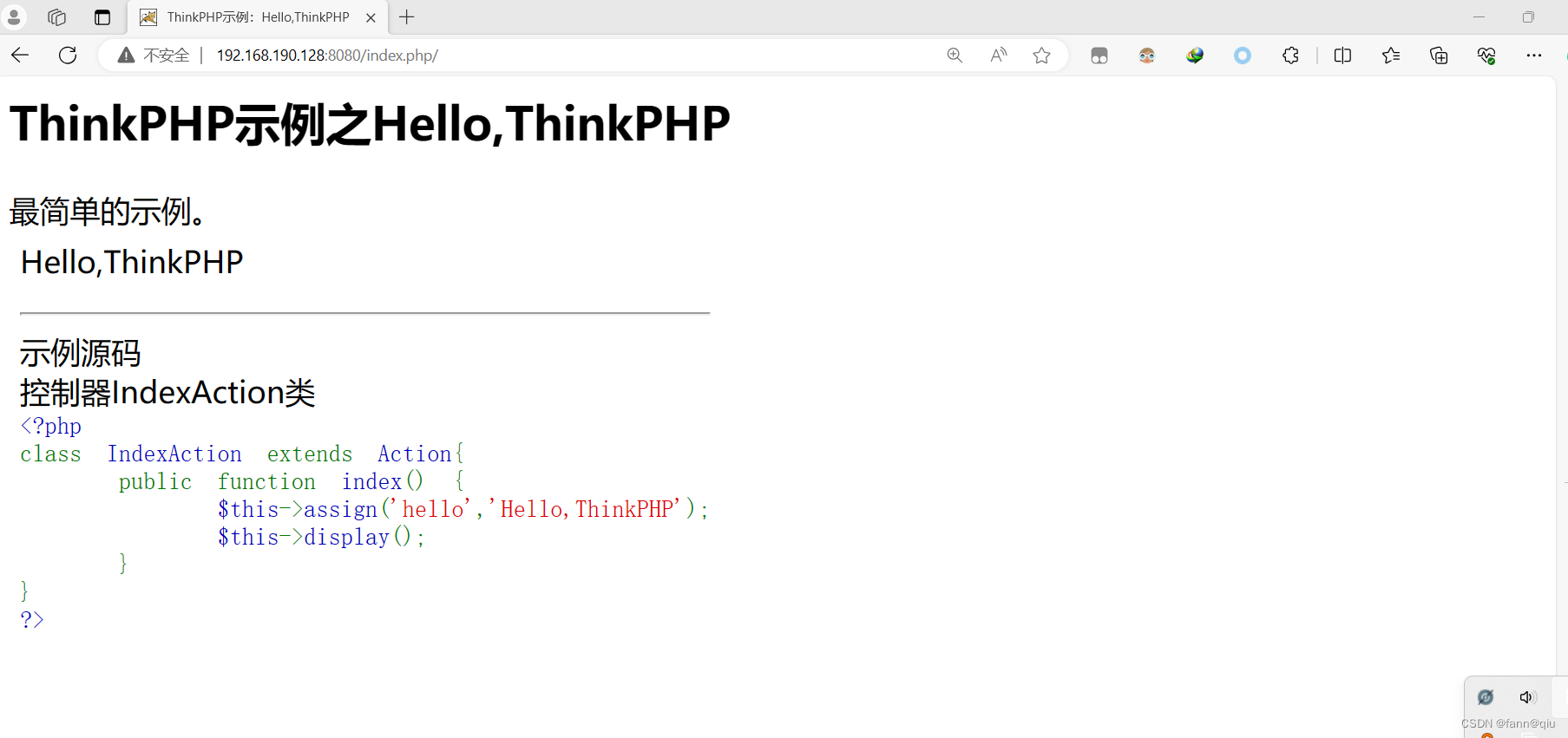Close the ThinkPHP示例 tab
1568x738 pixels.
click(371, 17)
